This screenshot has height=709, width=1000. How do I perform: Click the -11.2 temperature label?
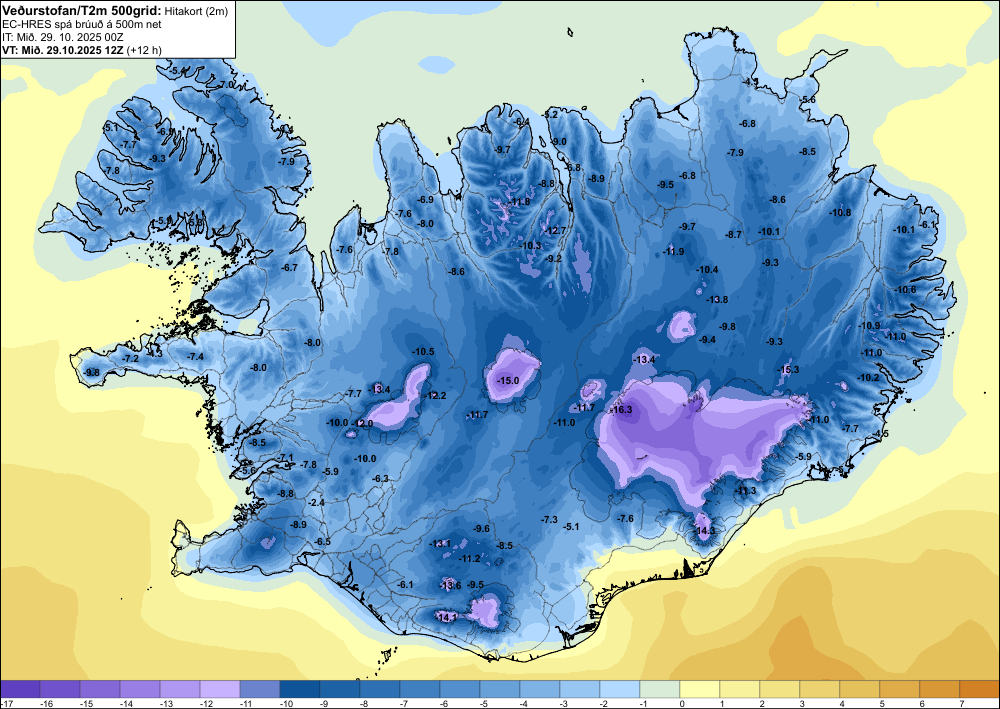[x=469, y=559]
